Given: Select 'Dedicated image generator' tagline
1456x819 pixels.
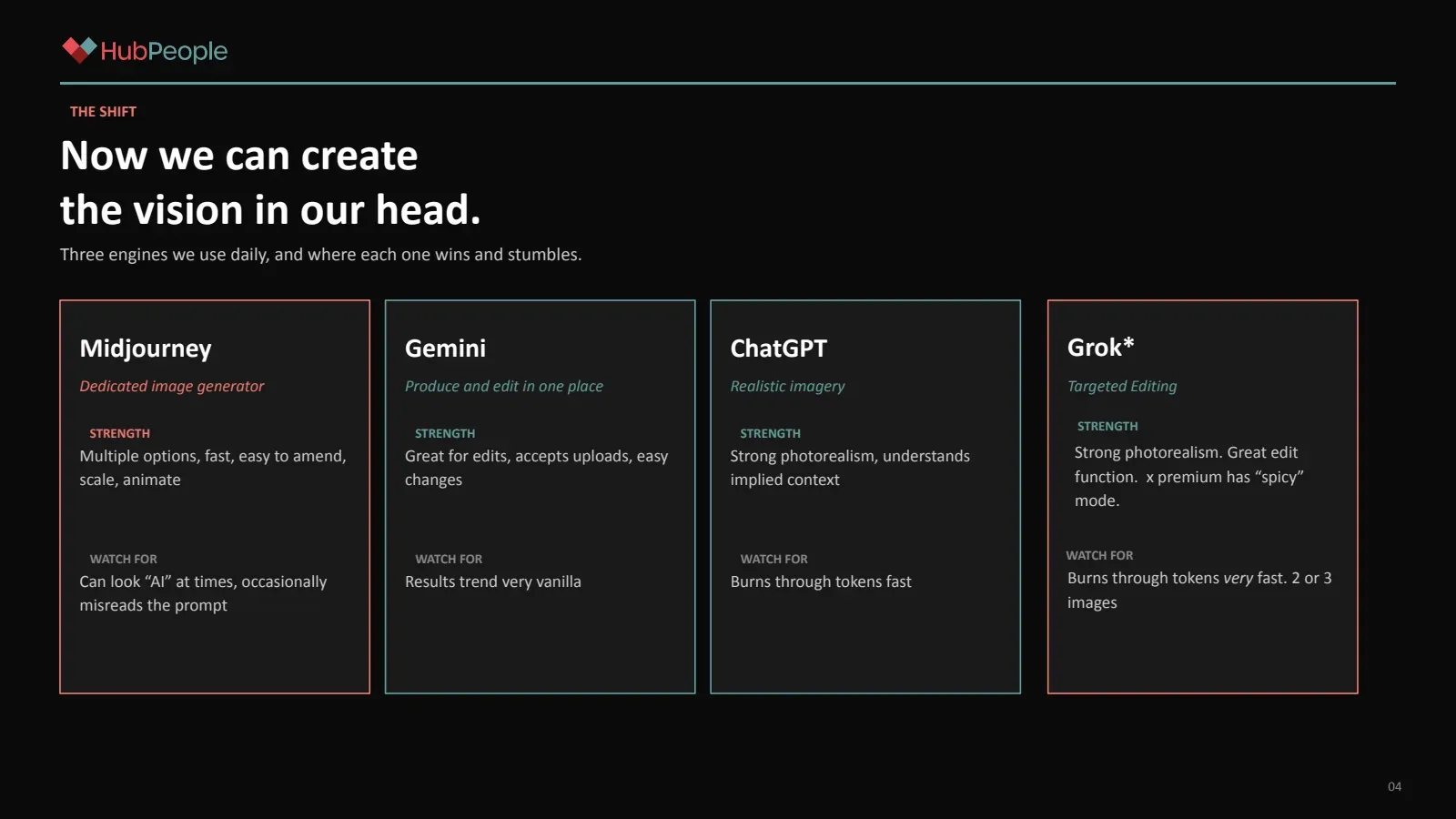Looking at the screenshot, I should point(172,386).
